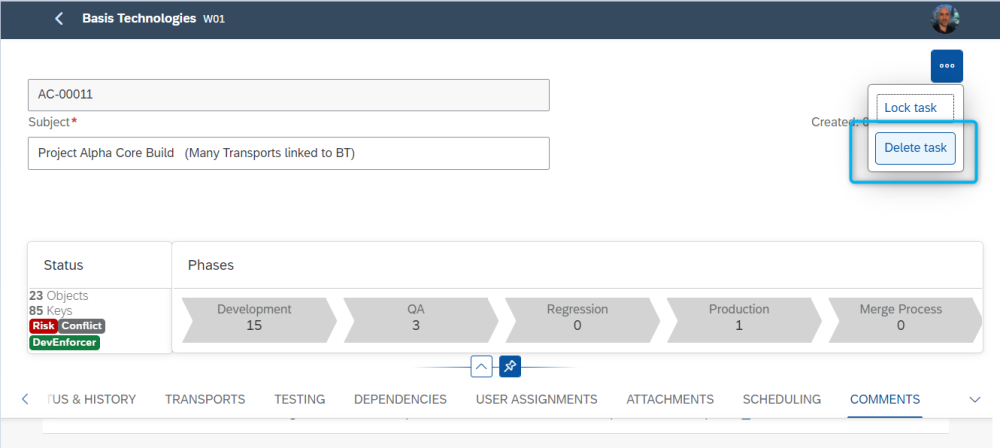Select Delete task from menu

click(915, 148)
